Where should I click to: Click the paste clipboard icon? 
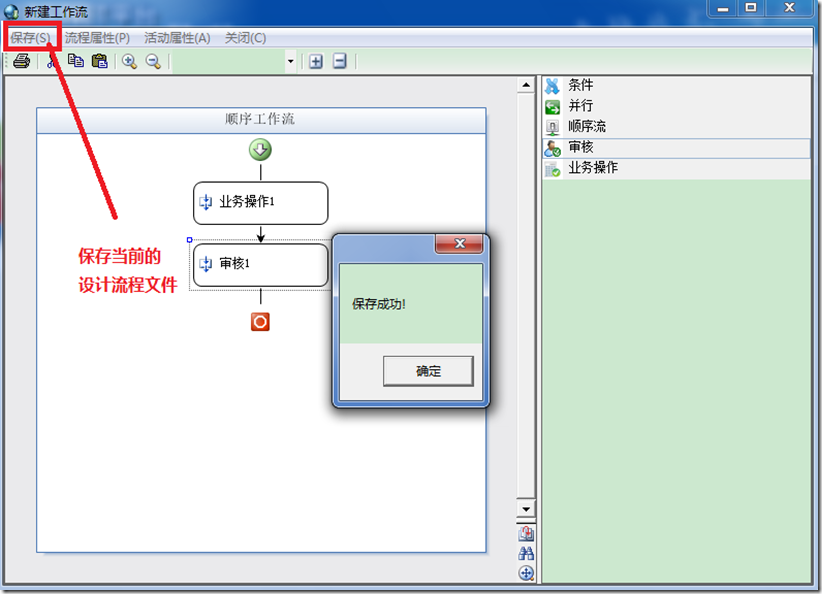(x=99, y=61)
